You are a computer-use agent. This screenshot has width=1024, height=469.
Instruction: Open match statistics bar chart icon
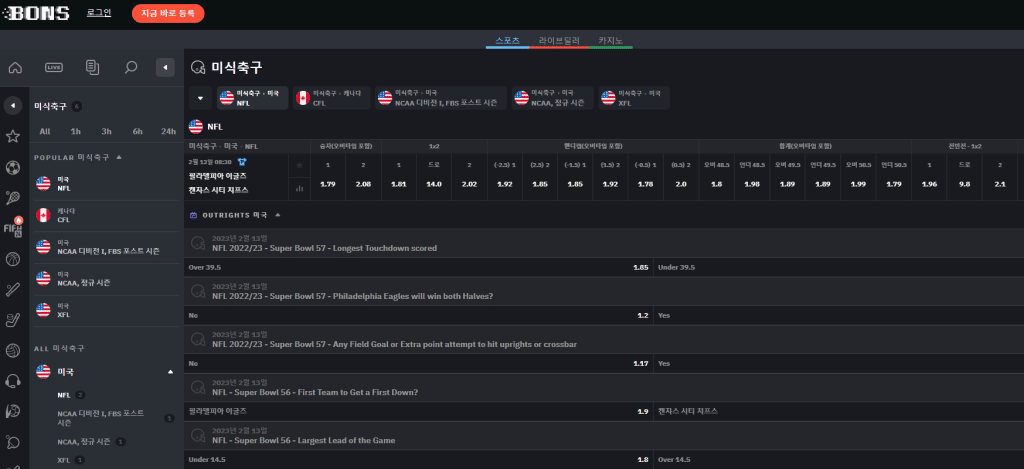(300, 189)
